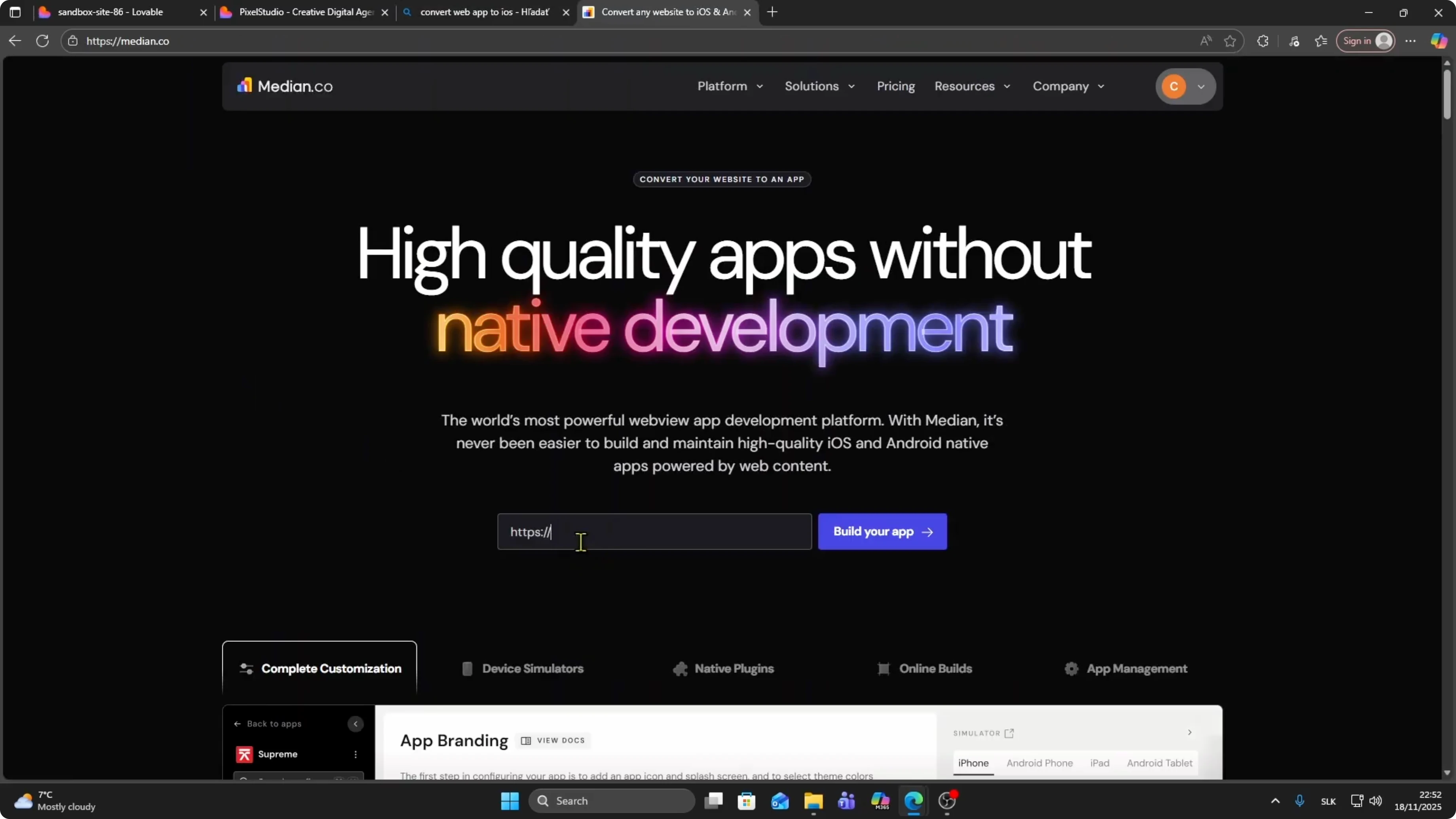The width and height of the screenshot is (1456, 819).
Task: Open the Solutions dropdown menu
Action: 819,86
